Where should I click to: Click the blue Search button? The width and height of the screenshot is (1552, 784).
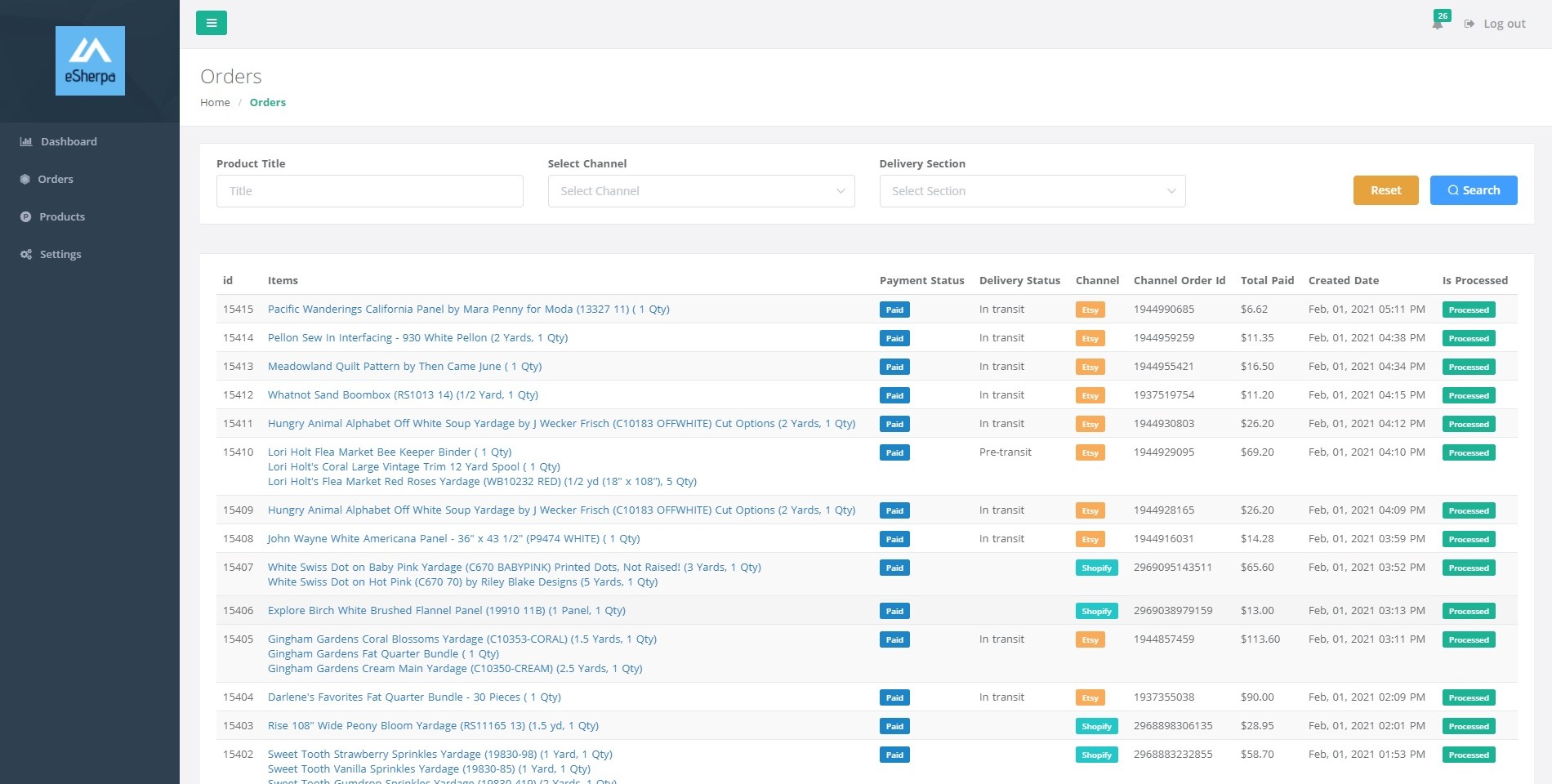[x=1474, y=190]
